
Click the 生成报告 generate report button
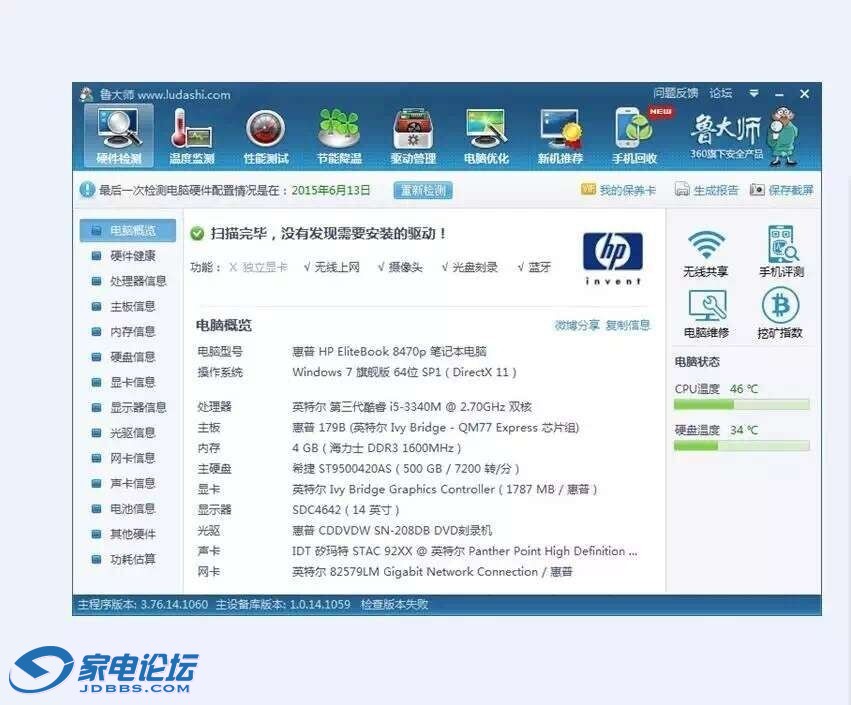click(x=706, y=190)
